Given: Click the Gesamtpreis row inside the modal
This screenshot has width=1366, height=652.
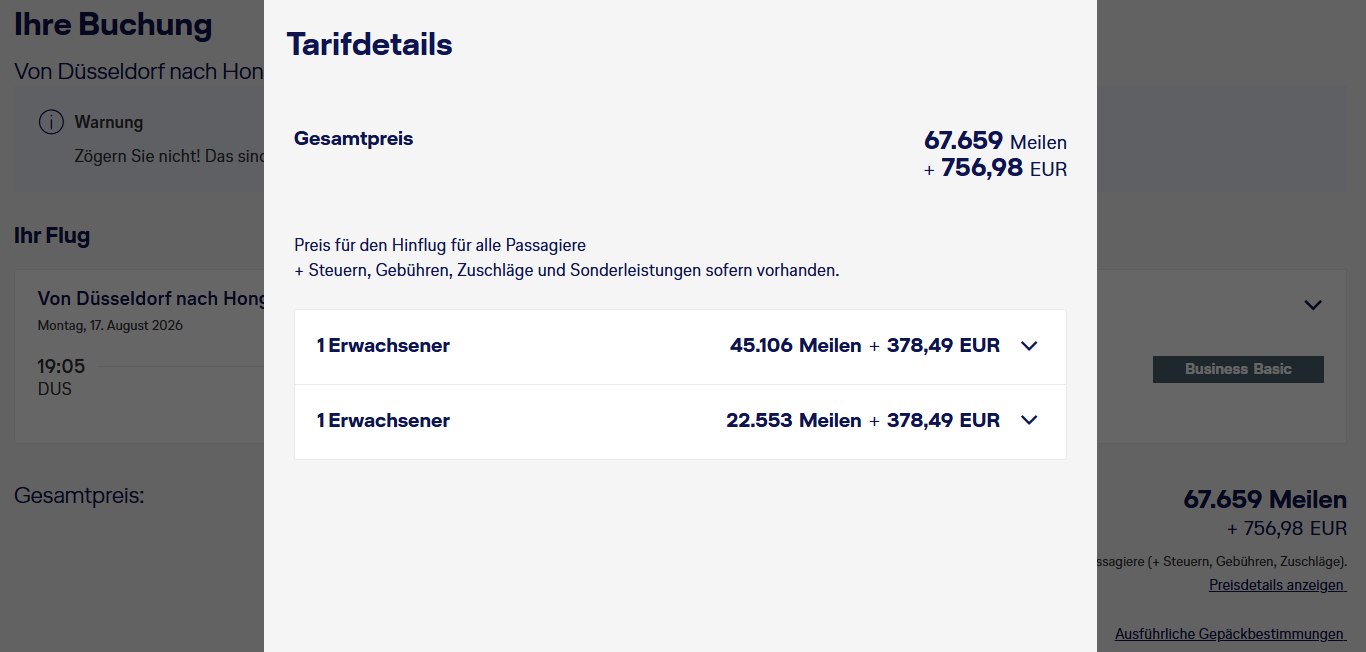Looking at the screenshot, I should 353,139.
